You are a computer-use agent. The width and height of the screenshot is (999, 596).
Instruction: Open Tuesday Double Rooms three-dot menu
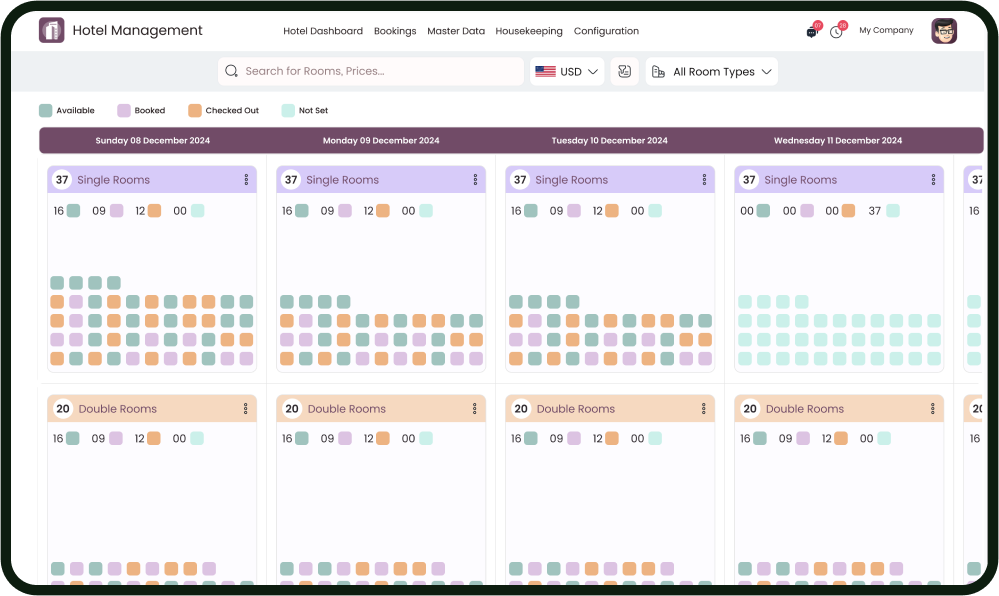pyautogui.click(x=704, y=409)
